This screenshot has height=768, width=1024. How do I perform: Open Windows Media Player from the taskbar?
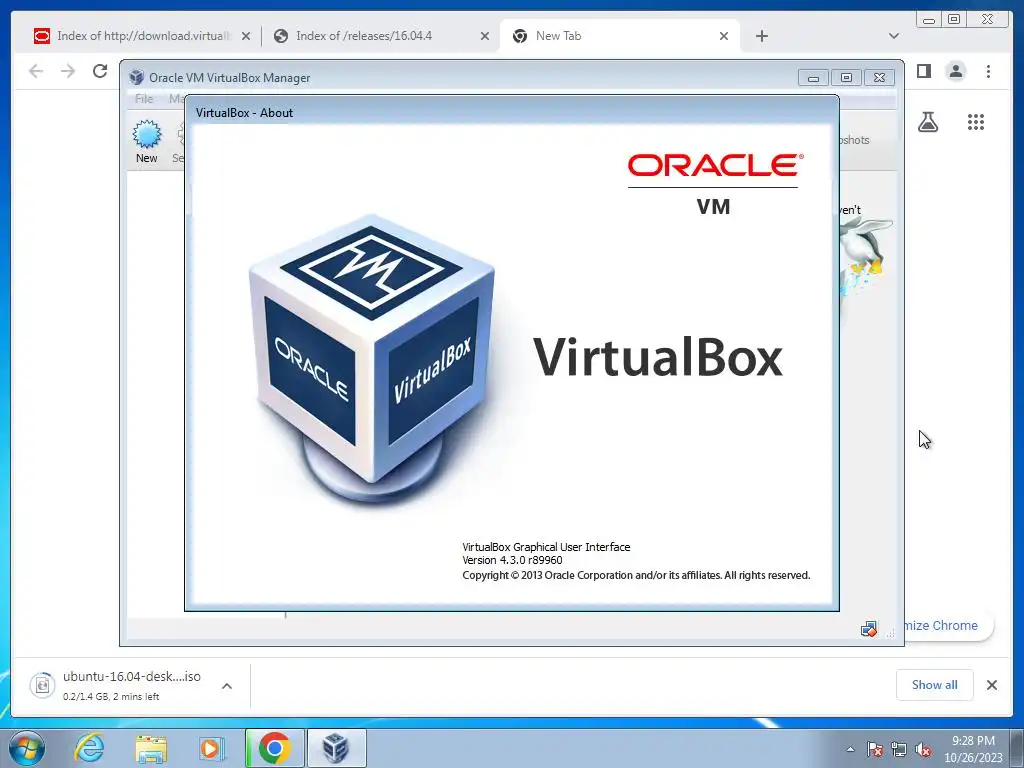coord(212,748)
